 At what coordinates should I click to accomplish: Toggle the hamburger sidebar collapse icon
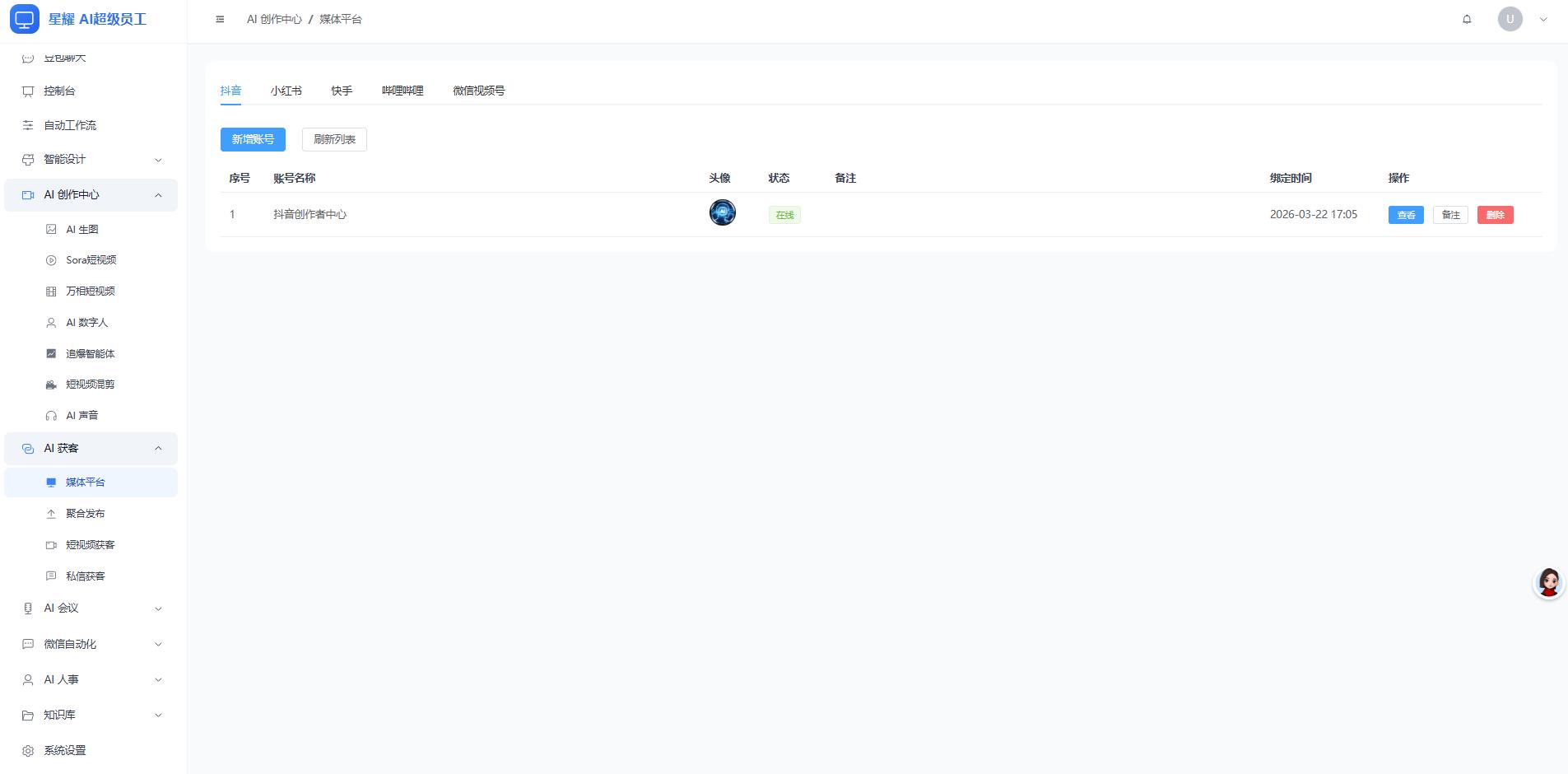click(220, 19)
